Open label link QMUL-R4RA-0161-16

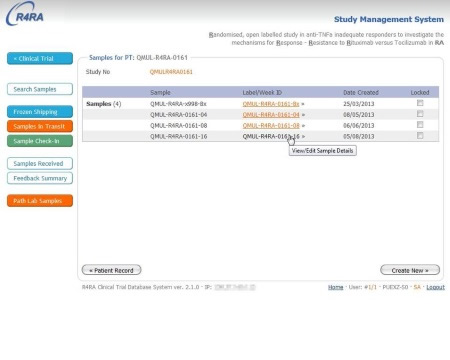[x=271, y=136]
